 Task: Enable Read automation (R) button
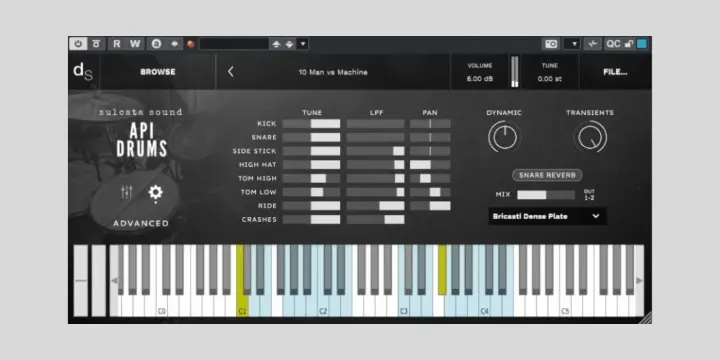coord(117,44)
